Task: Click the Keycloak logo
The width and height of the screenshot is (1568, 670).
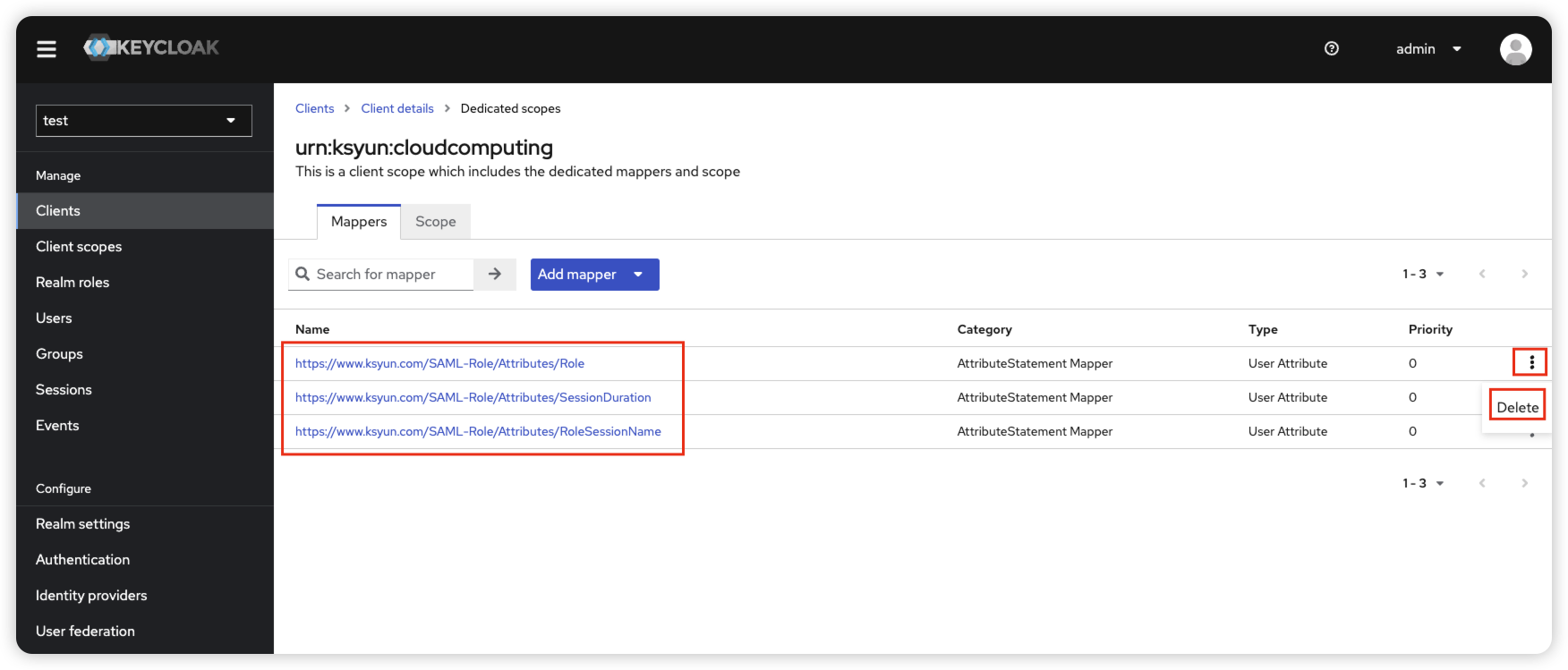Action: (x=151, y=47)
